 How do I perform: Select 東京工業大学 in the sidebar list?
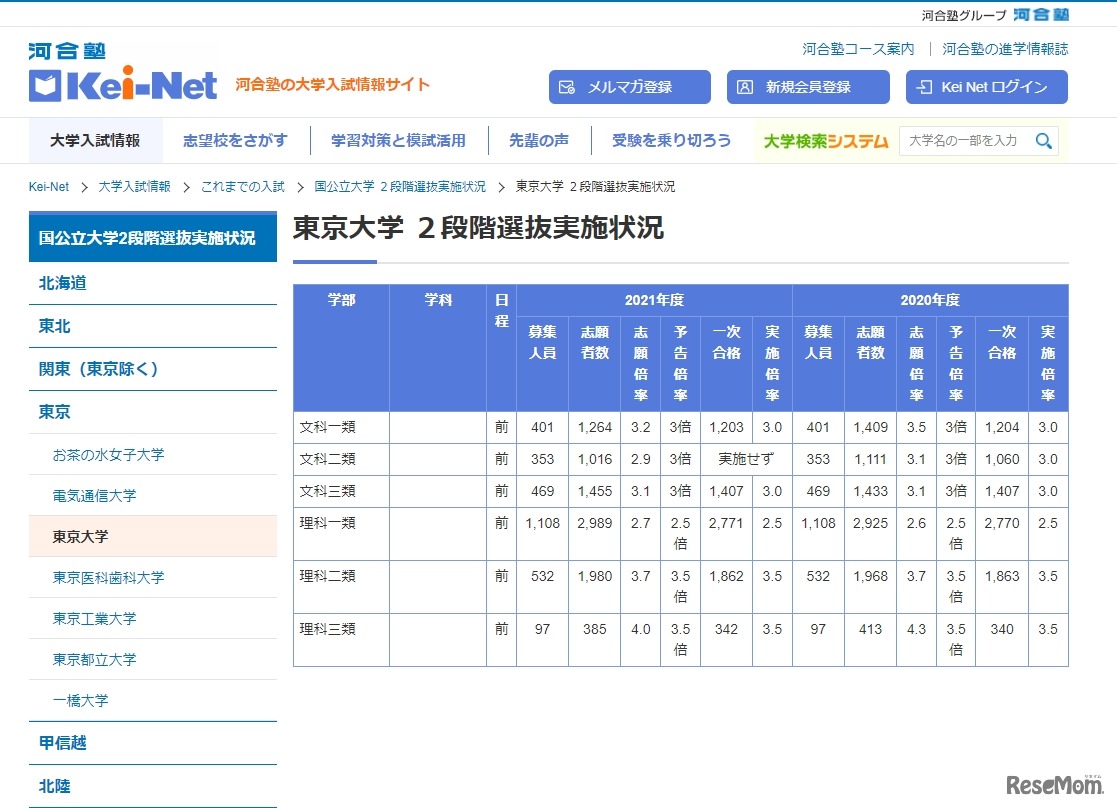94,619
